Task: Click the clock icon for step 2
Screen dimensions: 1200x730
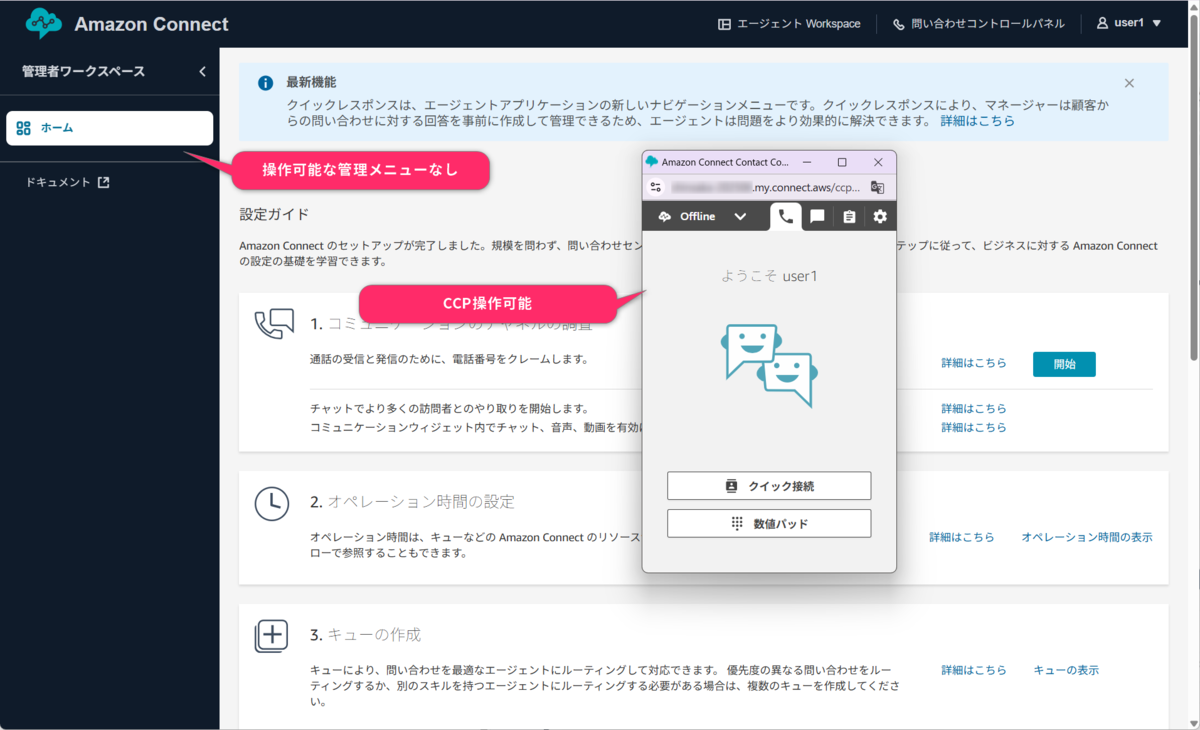Action: pyautogui.click(x=272, y=504)
